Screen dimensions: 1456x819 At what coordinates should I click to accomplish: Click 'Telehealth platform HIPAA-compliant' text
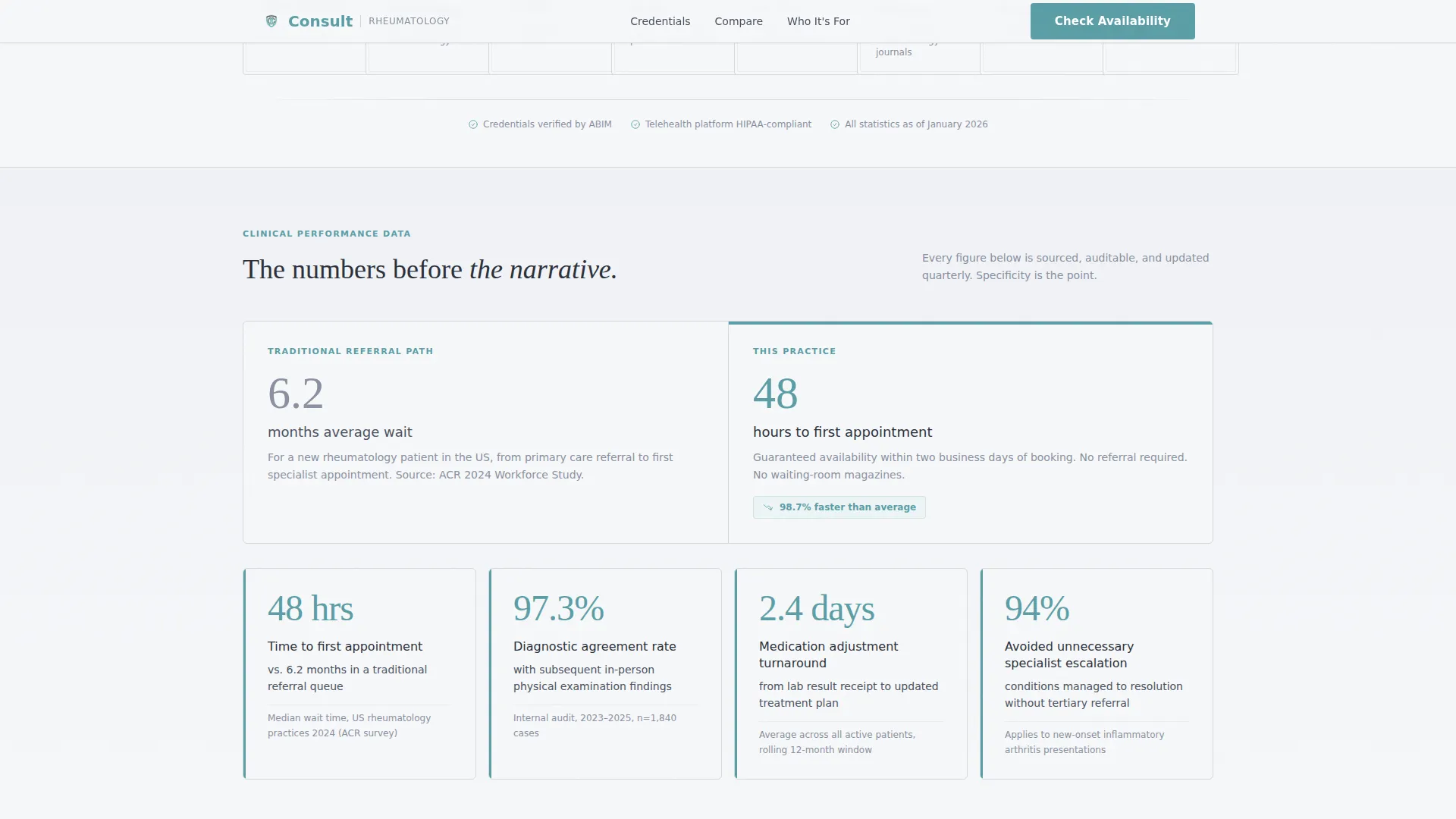point(728,124)
